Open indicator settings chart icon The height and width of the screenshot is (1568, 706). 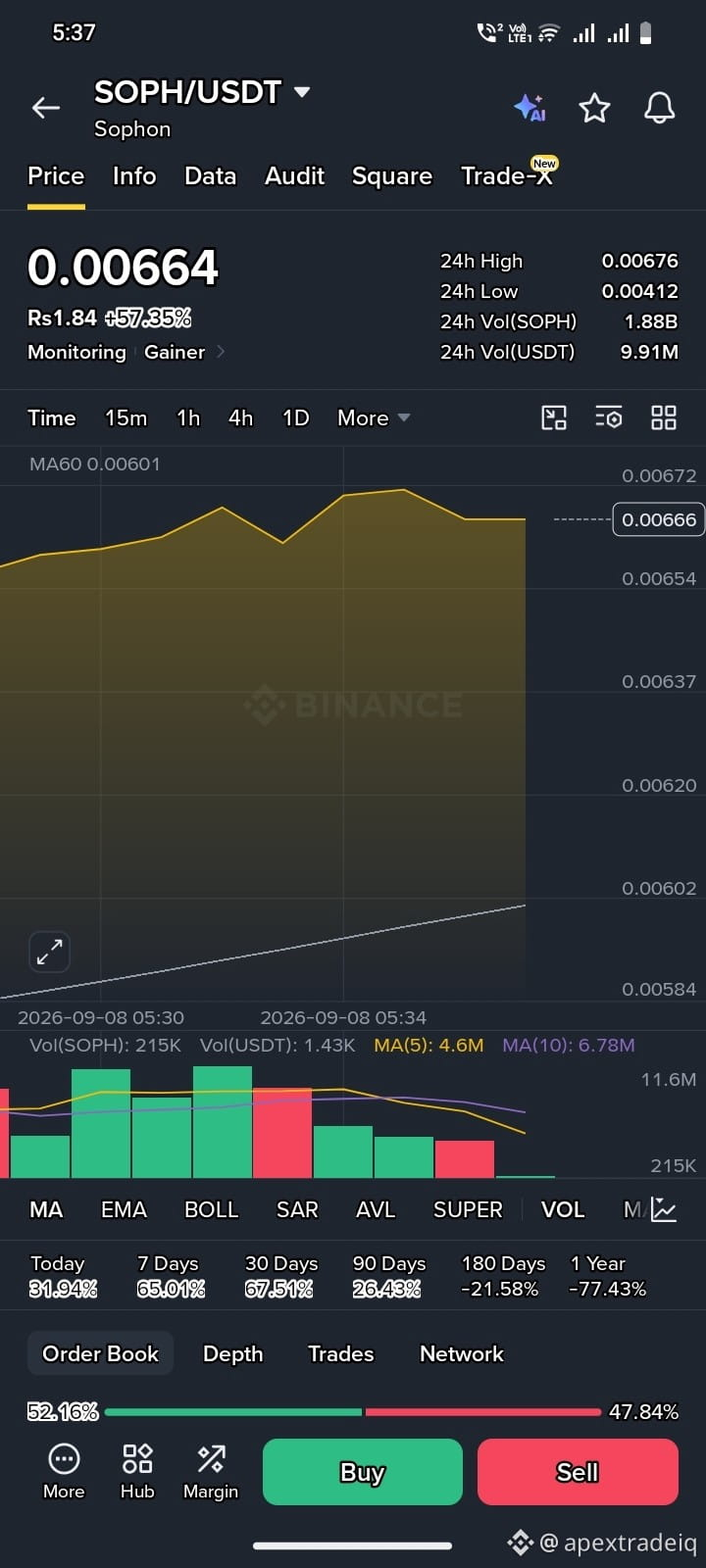click(664, 1209)
